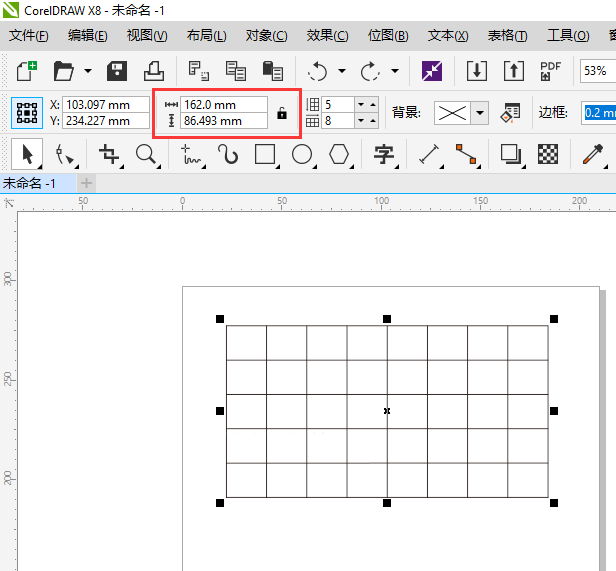616x571 pixels.
Task: Click the table rows field showing 5
Action: (338, 105)
